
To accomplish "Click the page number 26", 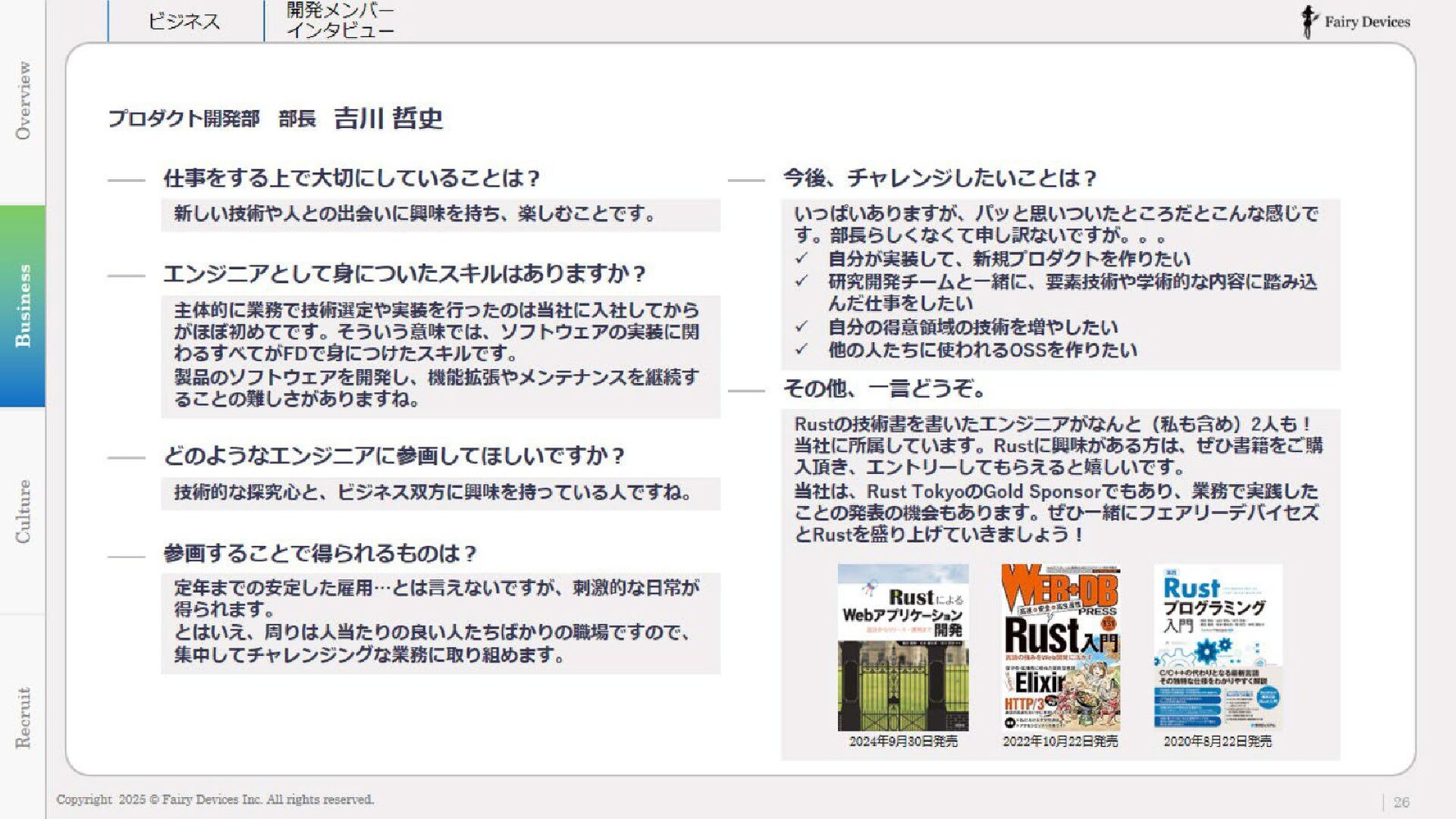I will point(1401,802).
